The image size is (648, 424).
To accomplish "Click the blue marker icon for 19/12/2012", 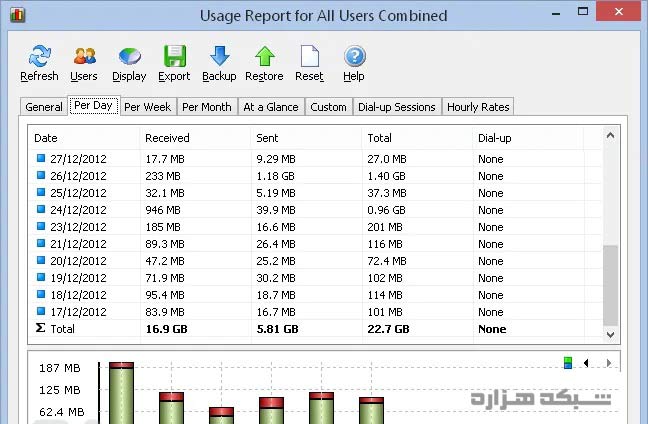I will 40,277.
